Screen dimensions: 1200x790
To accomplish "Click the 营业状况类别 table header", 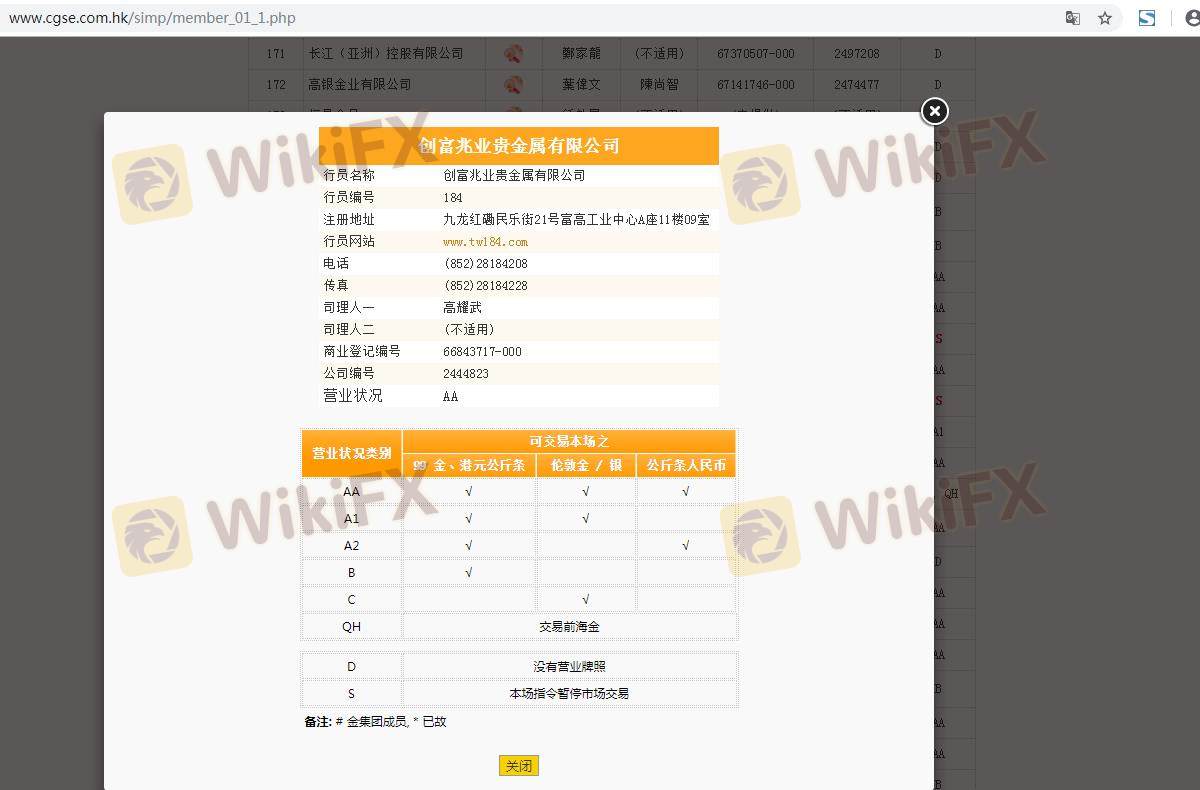I will [x=352, y=453].
